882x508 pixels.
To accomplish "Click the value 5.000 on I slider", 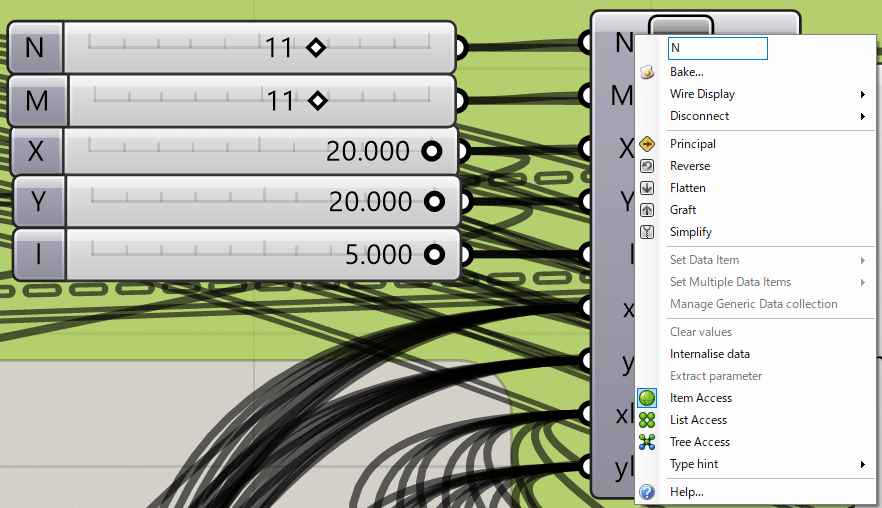I will 379,255.
